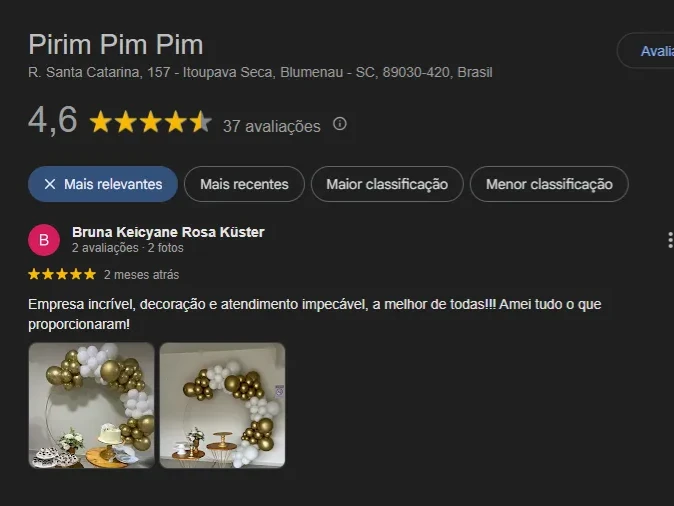Click the Pirim Pim Pim business title
This screenshot has height=506, width=674.
(x=116, y=44)
